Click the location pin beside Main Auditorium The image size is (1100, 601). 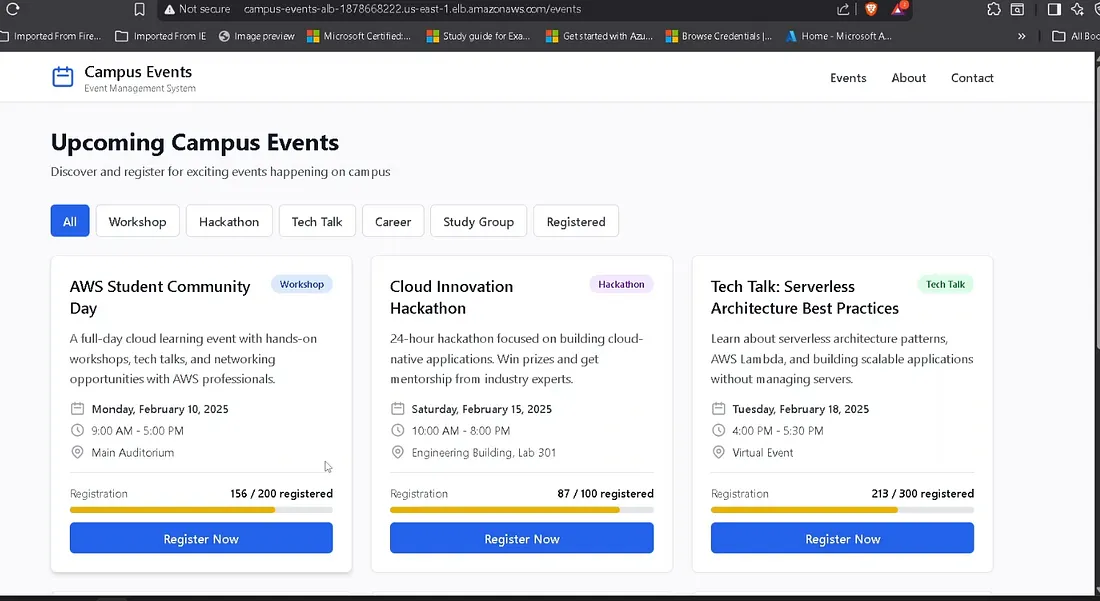(x=77, y=452)
